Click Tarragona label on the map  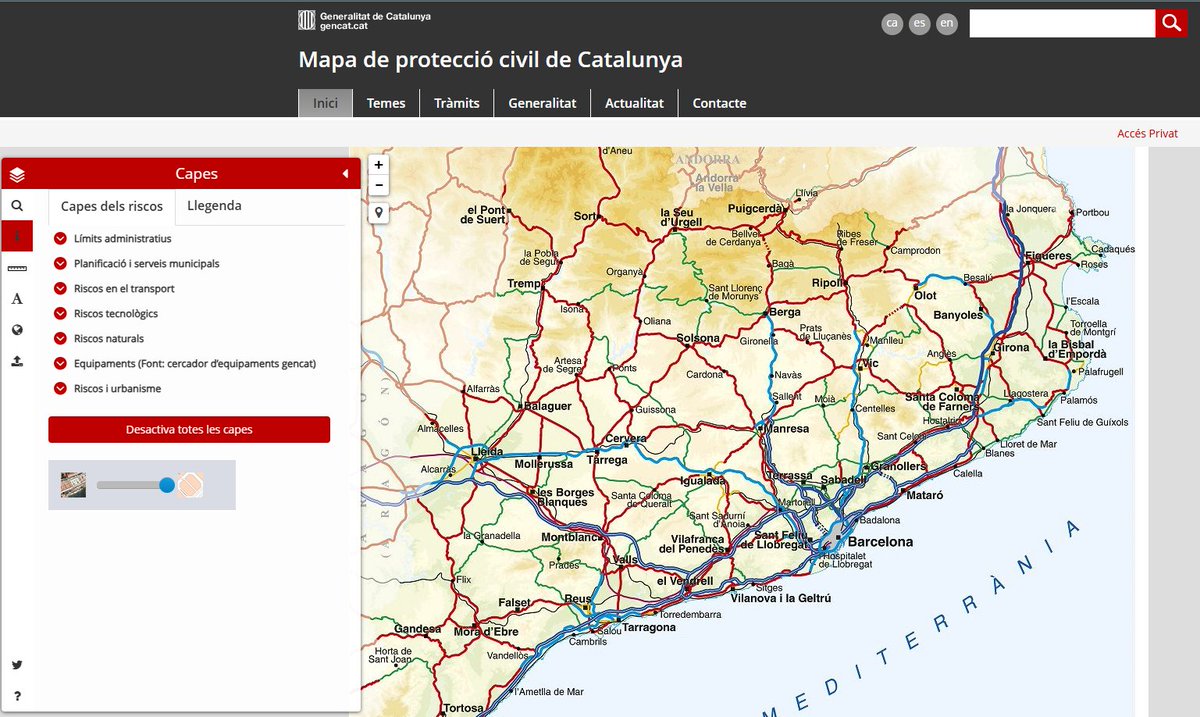point(649,628)
